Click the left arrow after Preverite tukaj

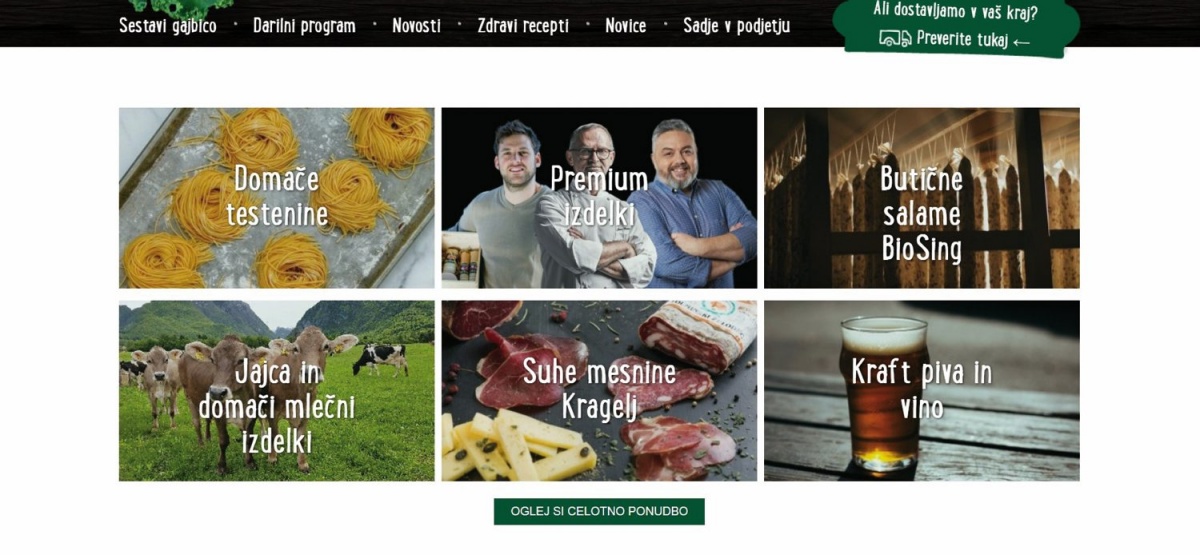coord(1020,41)
